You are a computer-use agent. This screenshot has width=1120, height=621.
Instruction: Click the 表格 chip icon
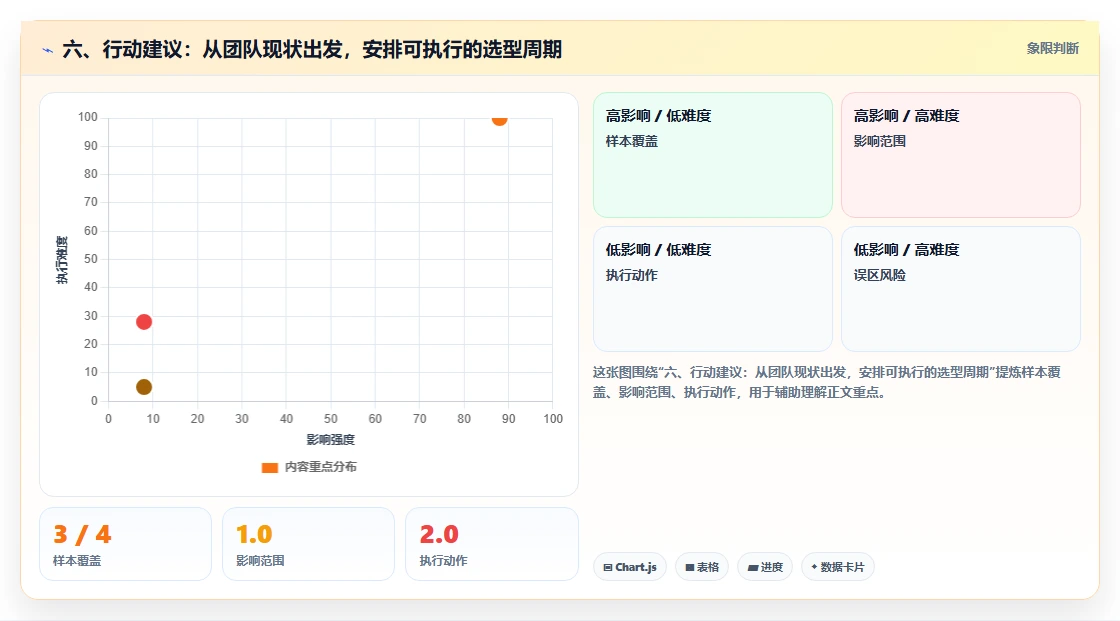[x=690, y=567]
